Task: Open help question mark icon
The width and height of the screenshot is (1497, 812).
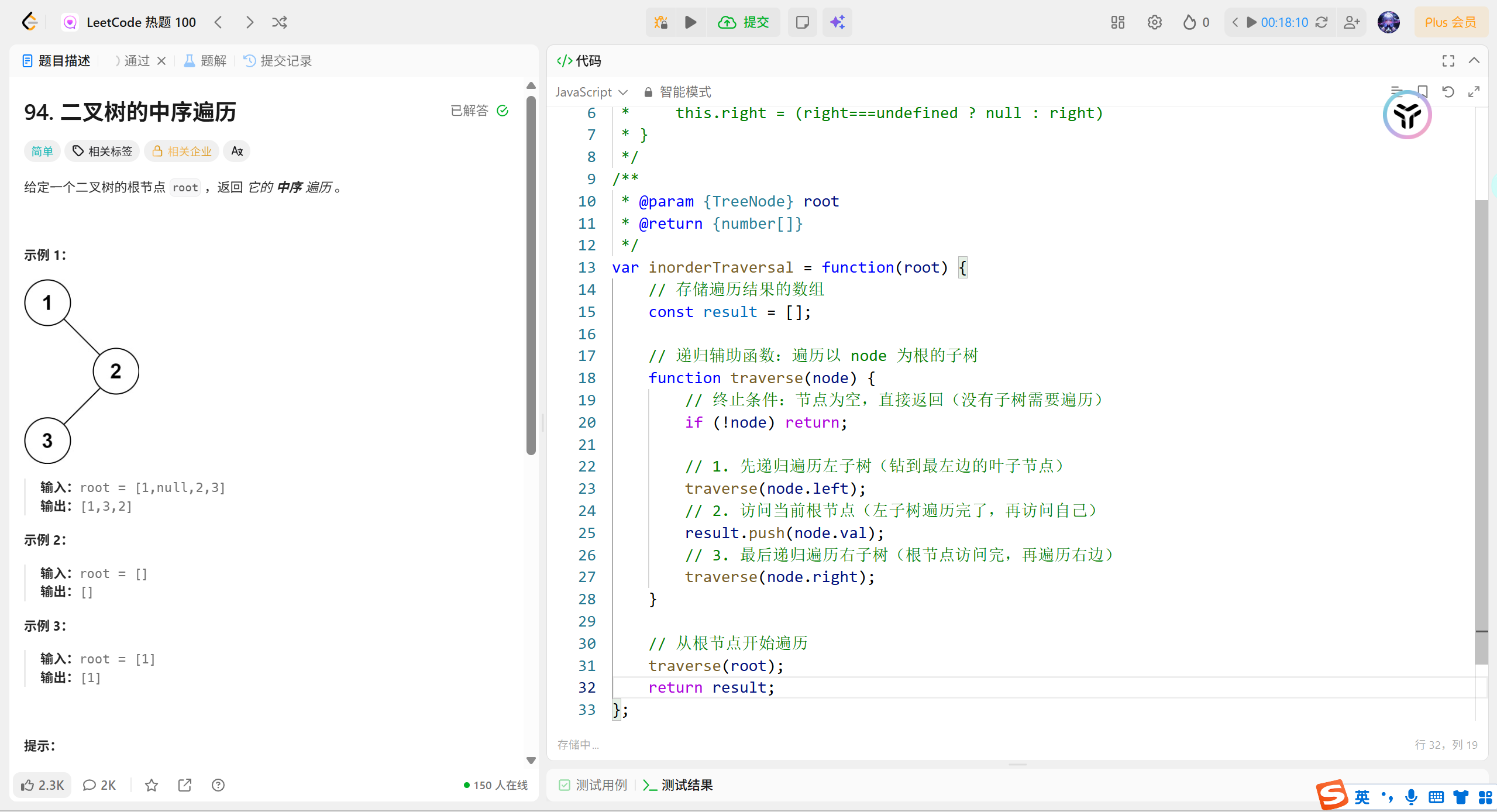Action: click(218, 785)
